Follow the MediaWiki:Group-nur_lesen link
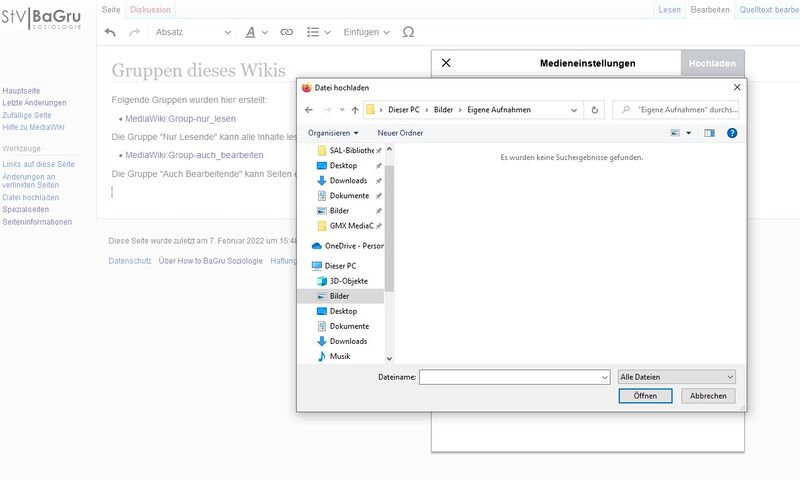Screen dimensions: 800x480 tap(181, 119)
